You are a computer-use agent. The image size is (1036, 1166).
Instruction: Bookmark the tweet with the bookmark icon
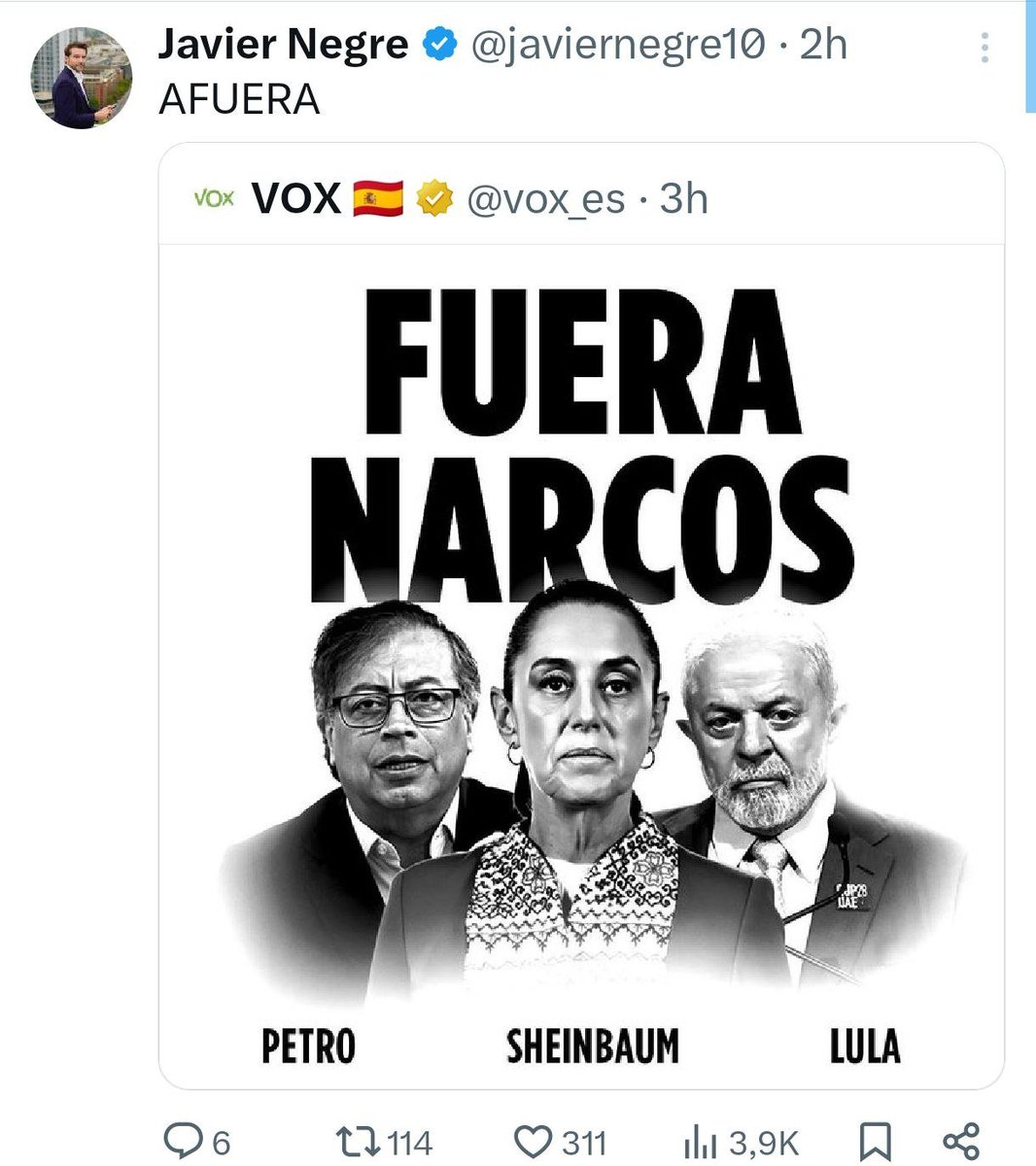(876, 1142)
